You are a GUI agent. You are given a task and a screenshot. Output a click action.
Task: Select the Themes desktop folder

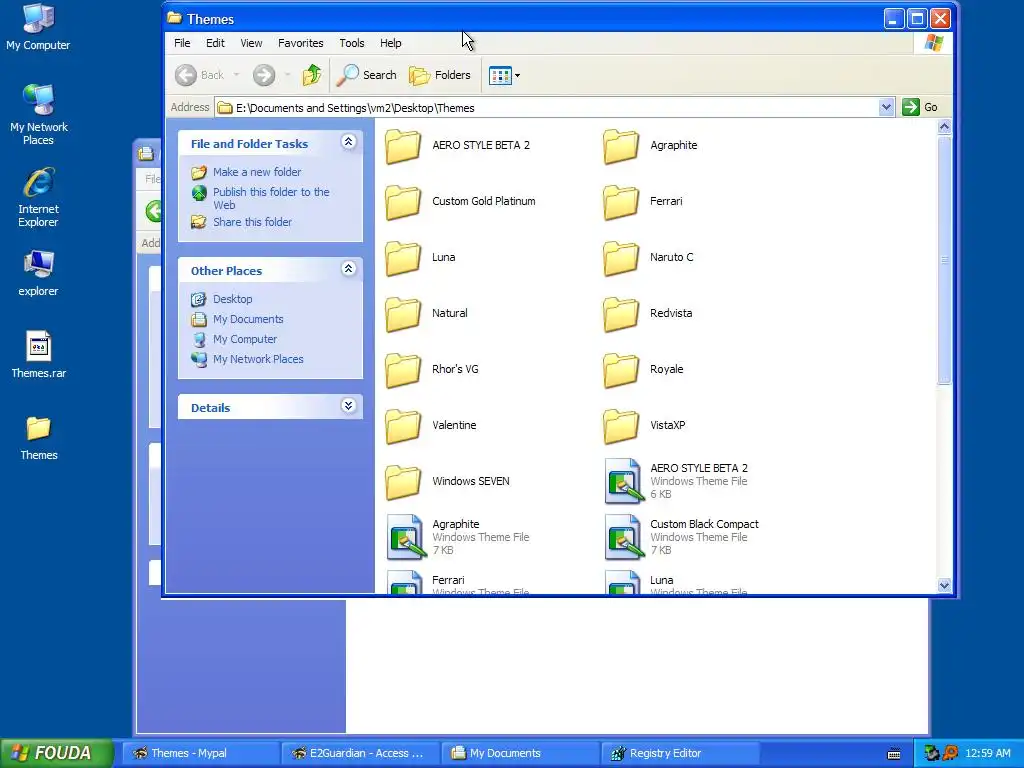coord(39,438)
